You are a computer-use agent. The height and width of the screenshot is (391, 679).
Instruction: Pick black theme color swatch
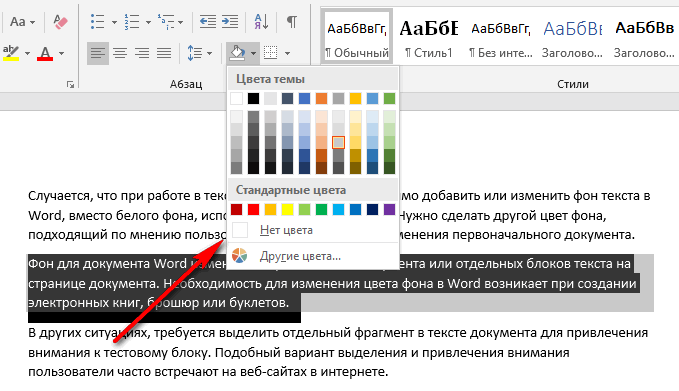point(253,99)
